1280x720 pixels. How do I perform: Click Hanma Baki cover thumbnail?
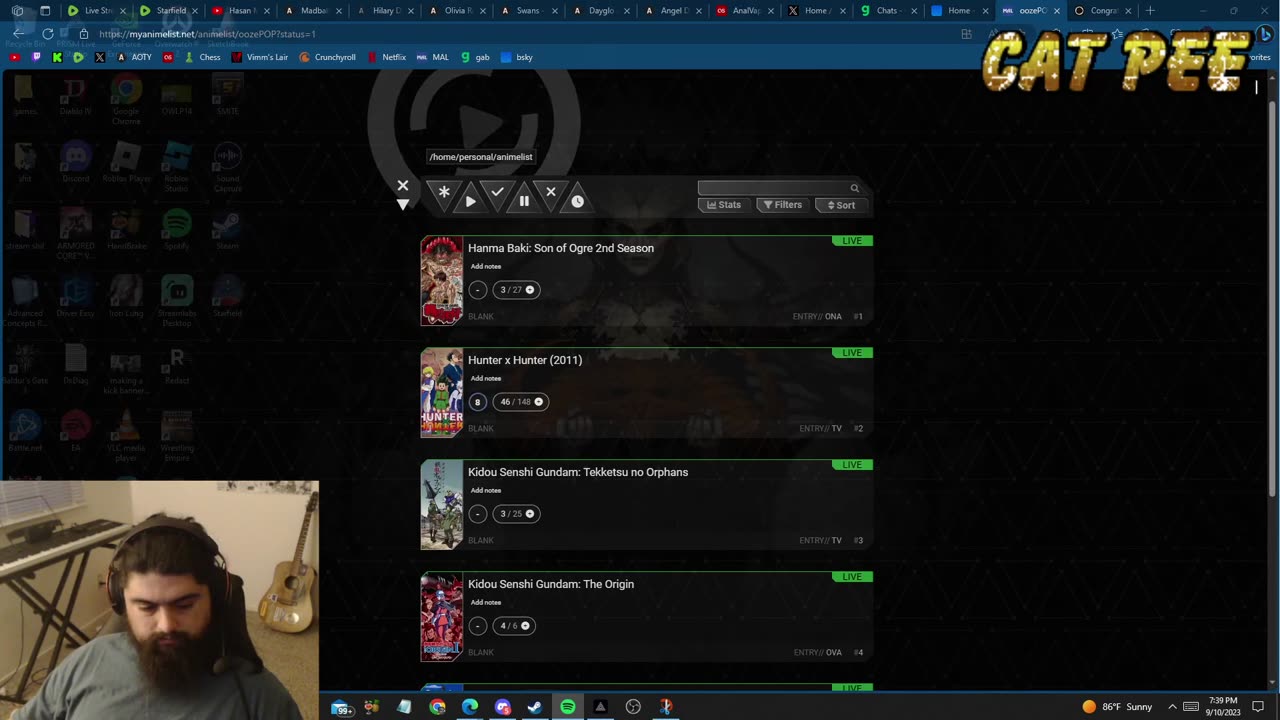pos(441,281)
